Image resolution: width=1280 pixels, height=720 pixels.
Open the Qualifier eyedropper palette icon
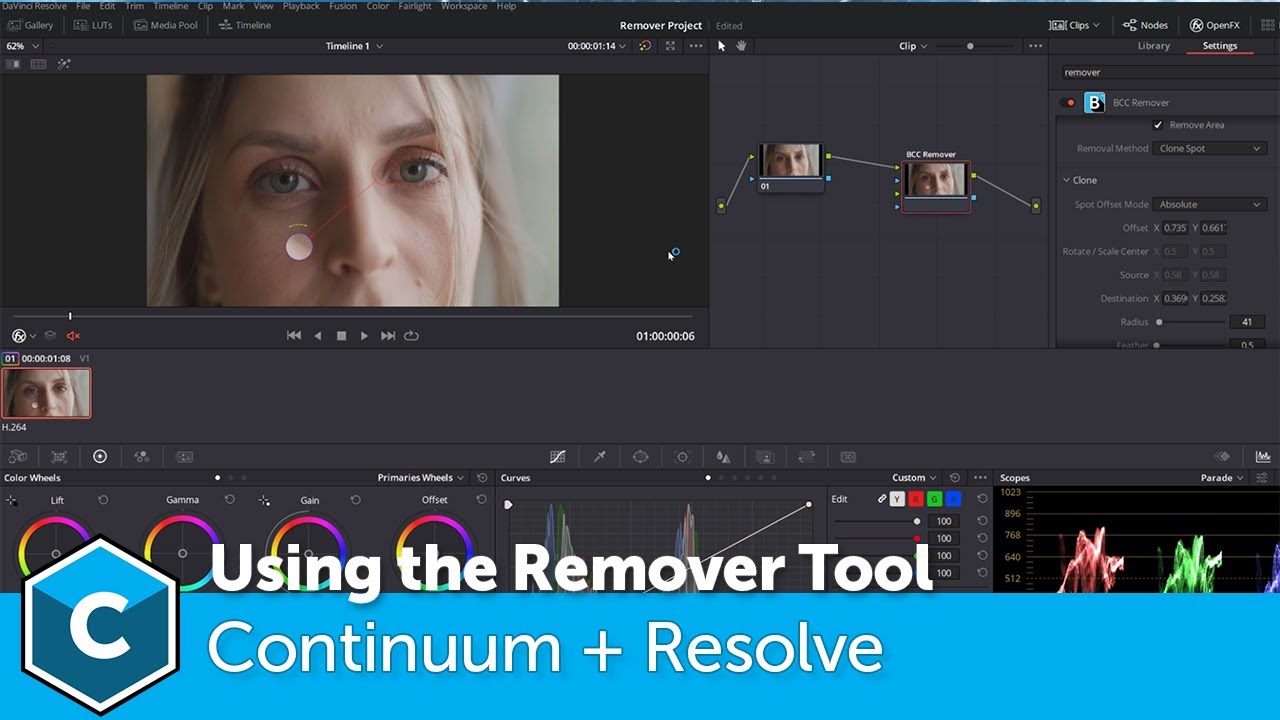[x=600, y=456]
